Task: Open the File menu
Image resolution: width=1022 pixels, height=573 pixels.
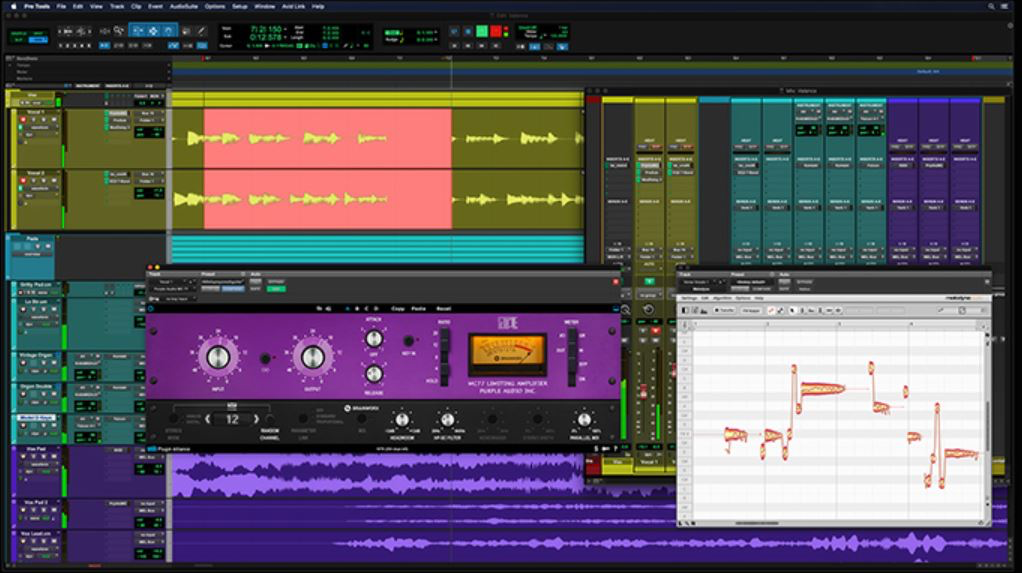Action: (x=61, y=6)
